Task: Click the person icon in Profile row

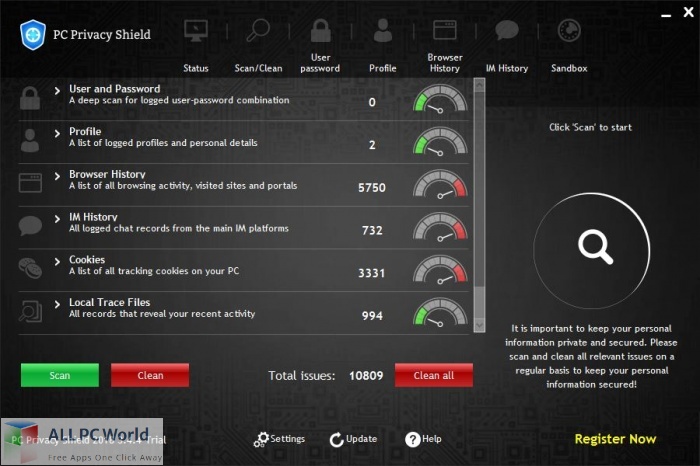Action: pos(30,140)
